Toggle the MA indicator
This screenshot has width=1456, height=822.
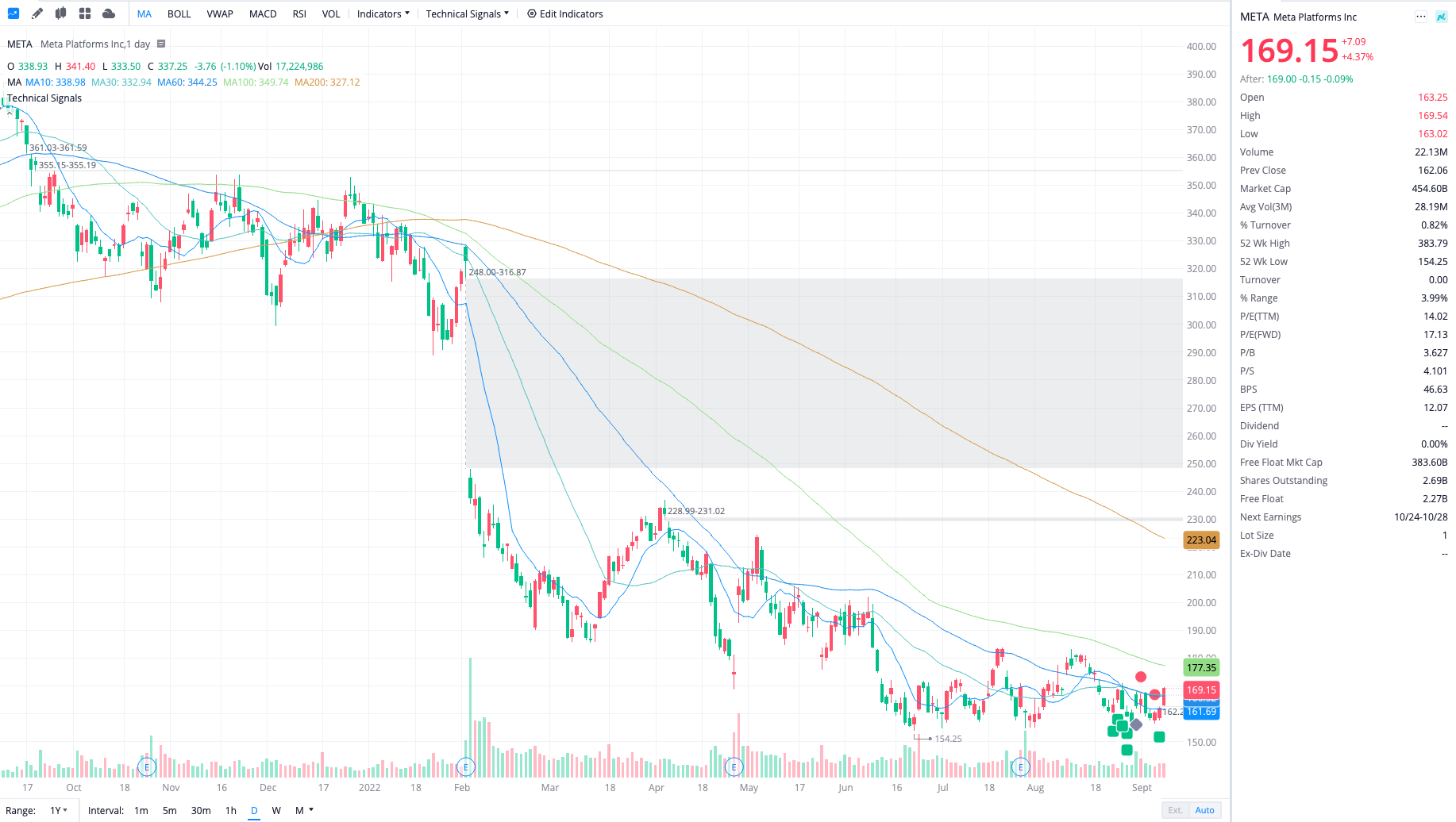[x=144, y=13]
